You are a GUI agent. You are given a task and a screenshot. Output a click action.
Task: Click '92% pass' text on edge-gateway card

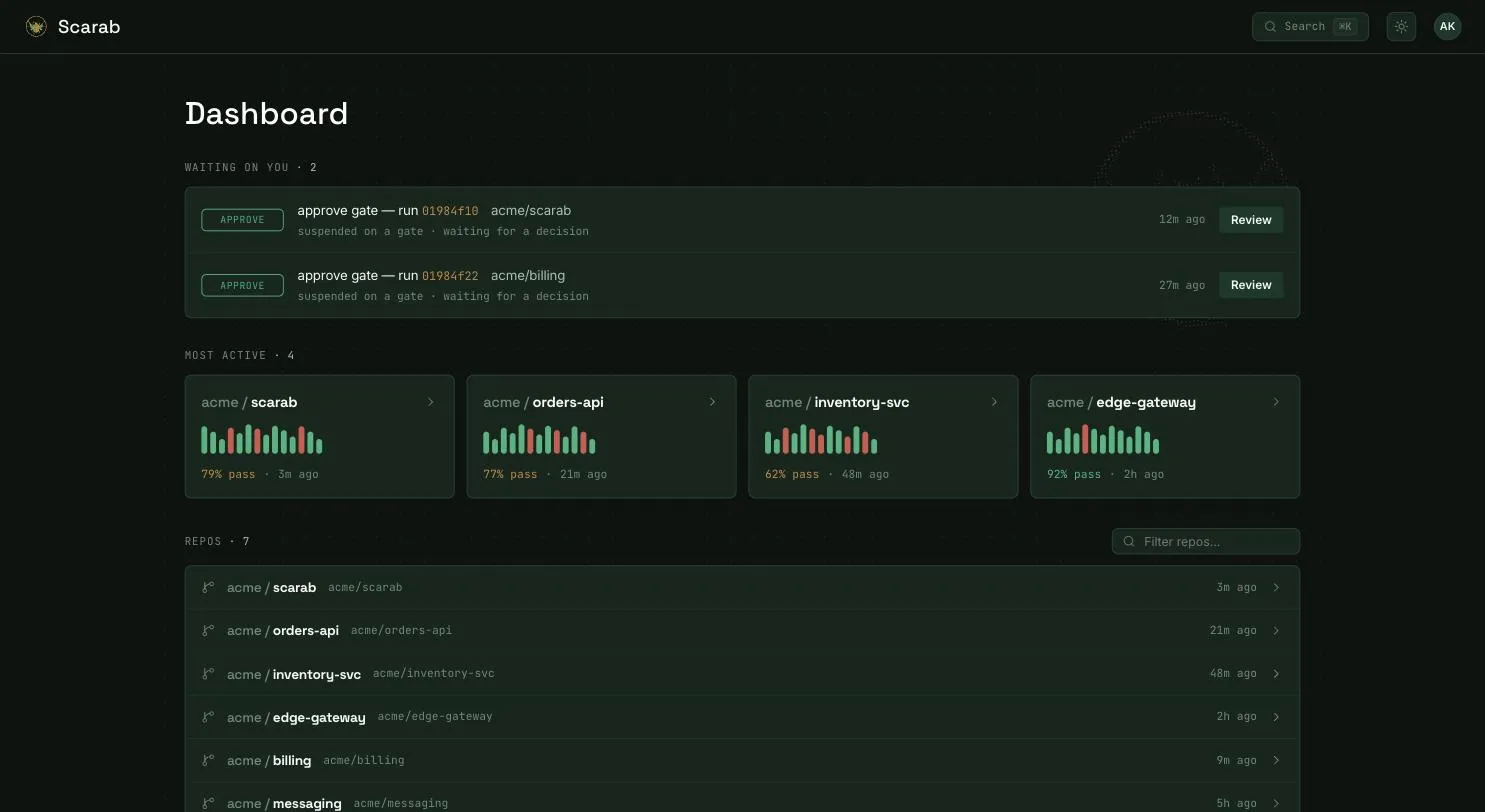(x=1074, y=474)
